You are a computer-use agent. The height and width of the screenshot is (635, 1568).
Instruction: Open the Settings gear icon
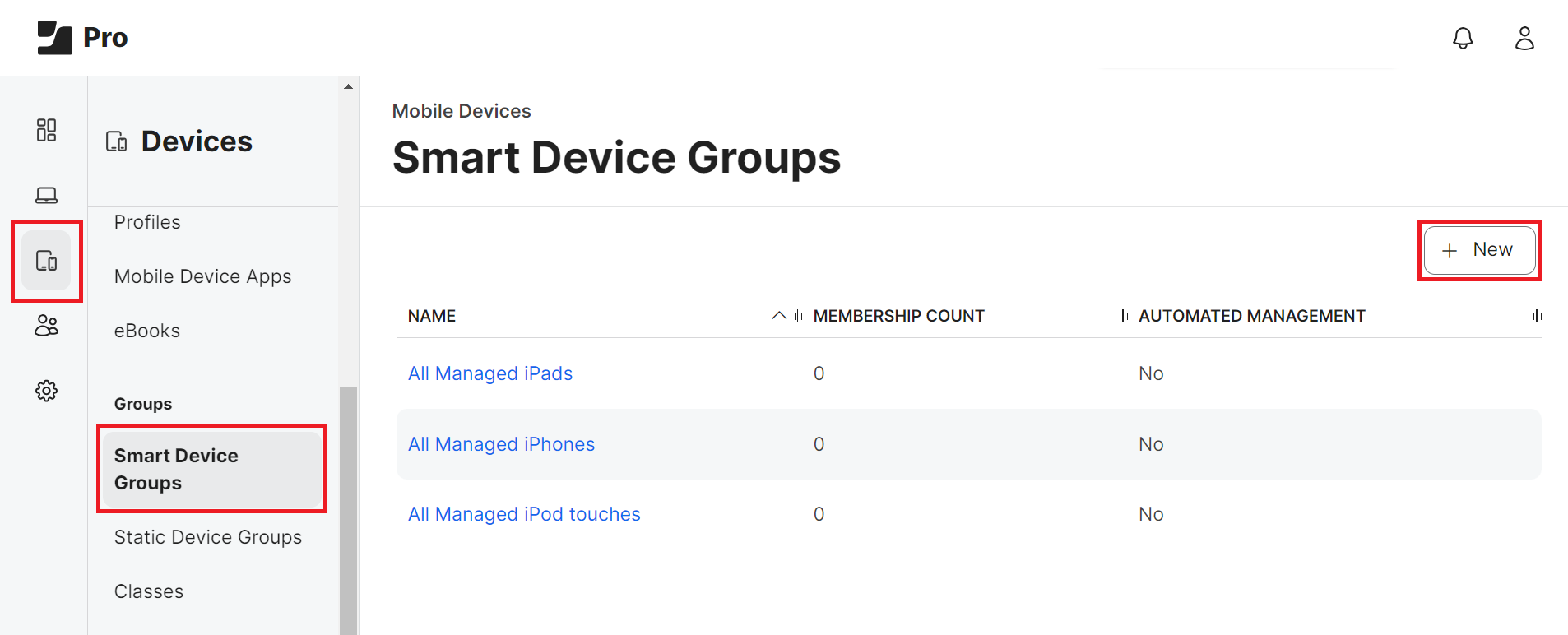tap(46, 391)
